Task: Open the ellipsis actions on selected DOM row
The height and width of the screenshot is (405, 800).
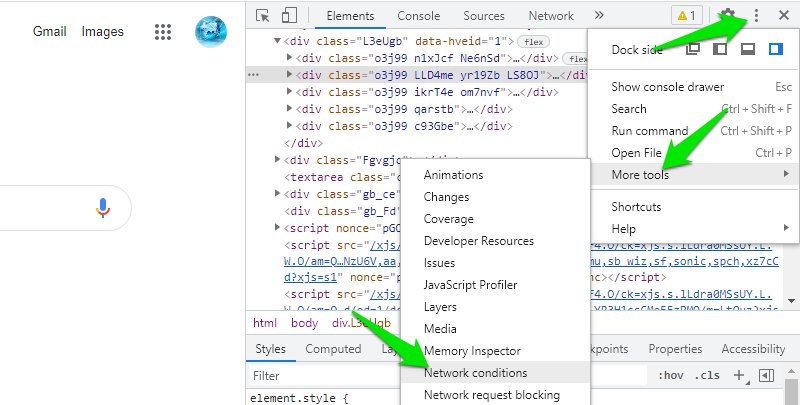Action: [x=253, y=75]
